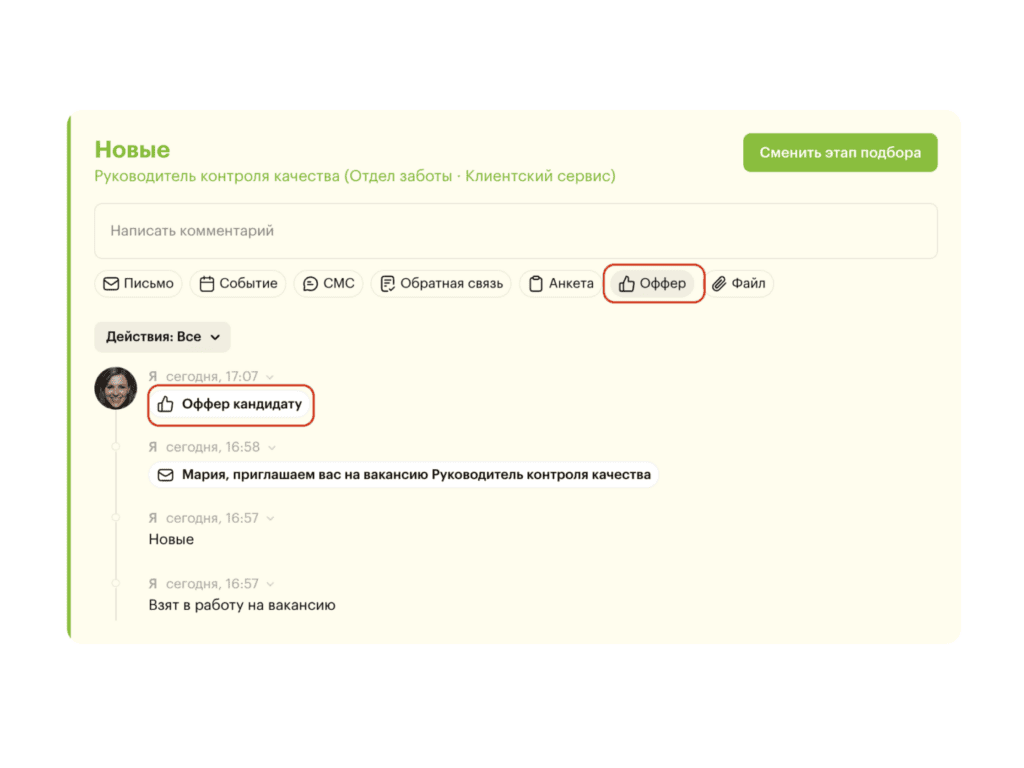Image resolution: width=1024 pixels, height=768 pixels.
Task: Click the clipboard icon for Анкета
Action: pyautogui.click(x=536, y=284)
